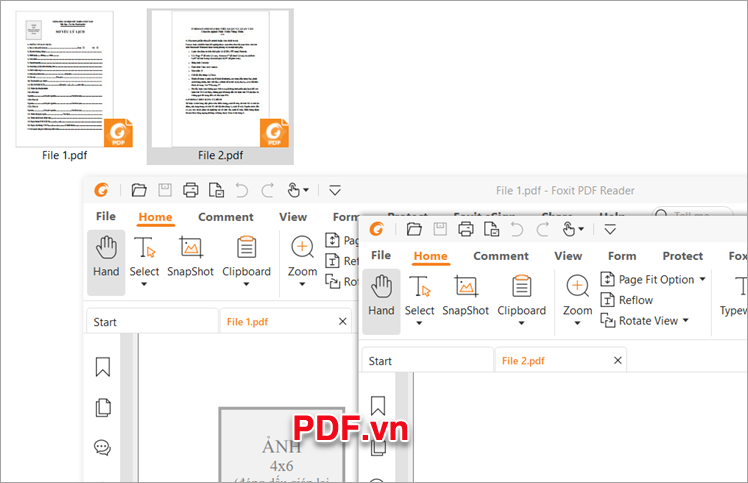This screenshot has height=483, width=748.
Task: Expand Clipboard dropdown arrow in File 1 window
Action: pos(246,284)
